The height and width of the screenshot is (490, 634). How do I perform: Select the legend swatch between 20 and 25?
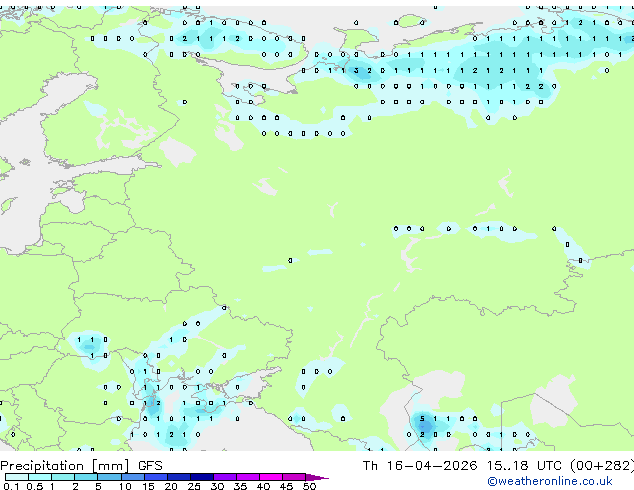(178, 477)
